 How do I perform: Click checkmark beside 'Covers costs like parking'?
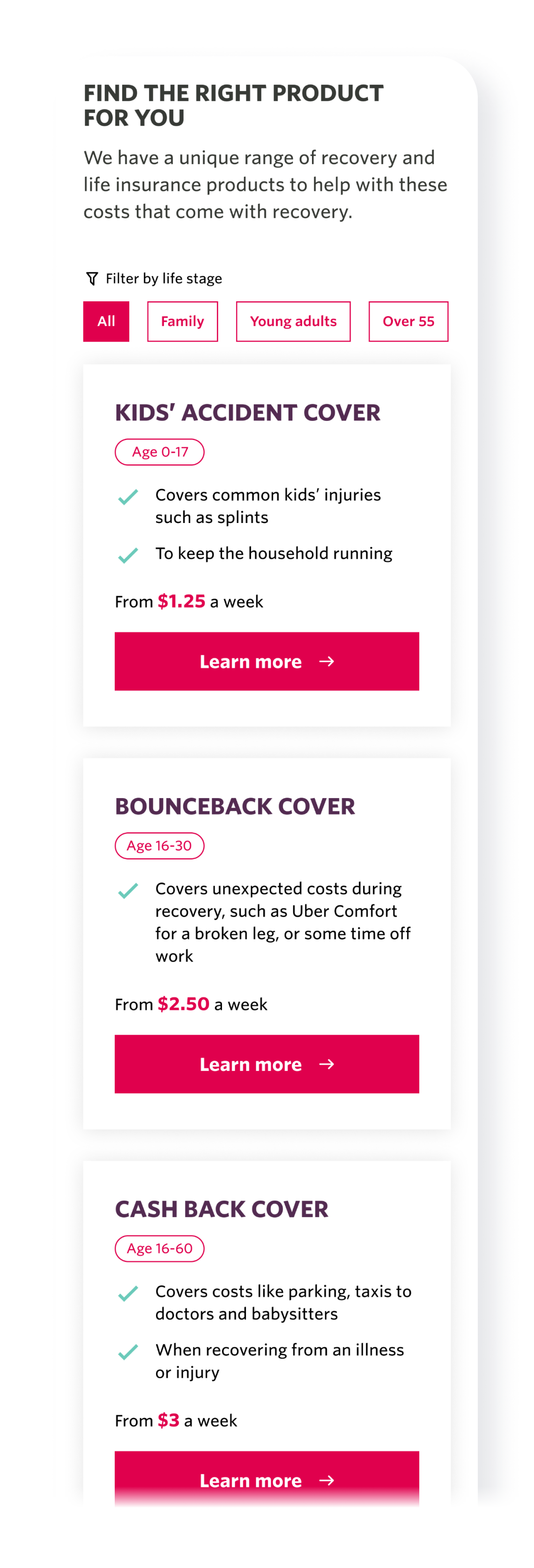point(128,1293)
